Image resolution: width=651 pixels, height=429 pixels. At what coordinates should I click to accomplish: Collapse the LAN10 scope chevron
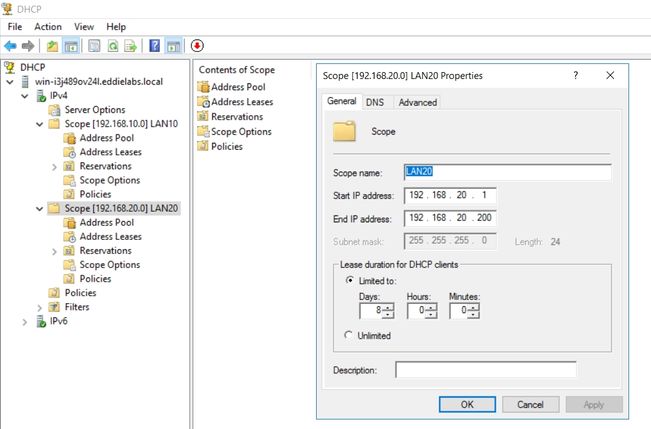click(x=39, y=125)
